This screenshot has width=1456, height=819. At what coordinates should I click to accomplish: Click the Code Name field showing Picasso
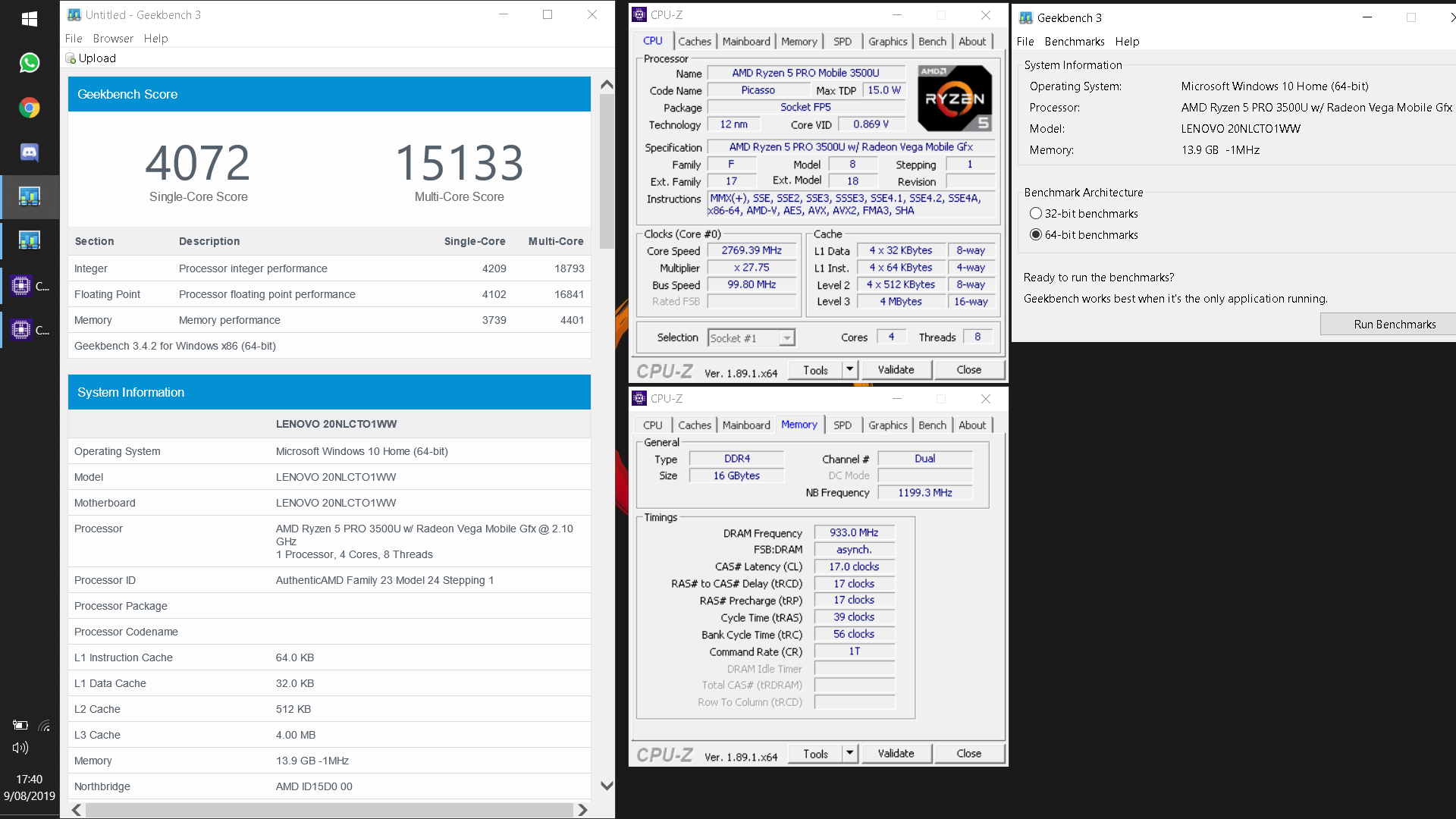(x=758, y=90)
